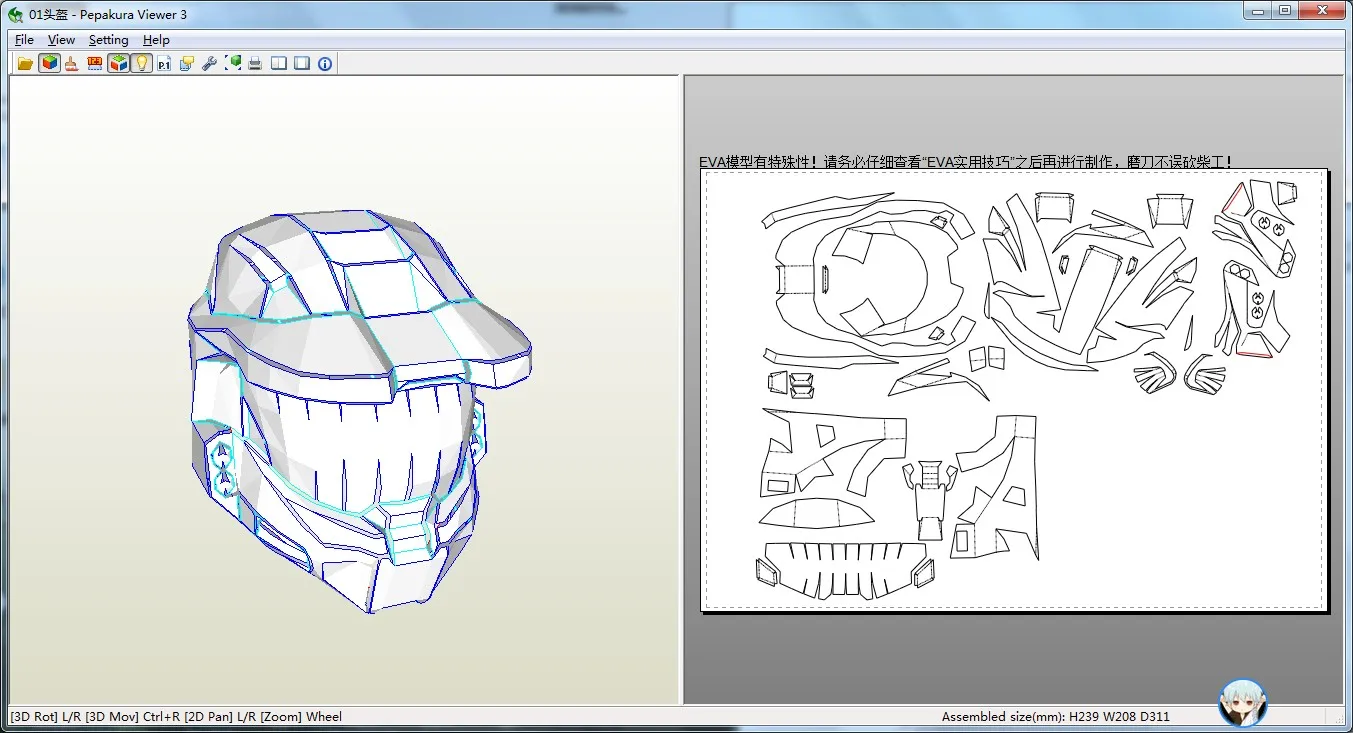Click the yellow notes icon beside the wrench
Viewport: 1353px width, 733px height.
pos(187,63)
